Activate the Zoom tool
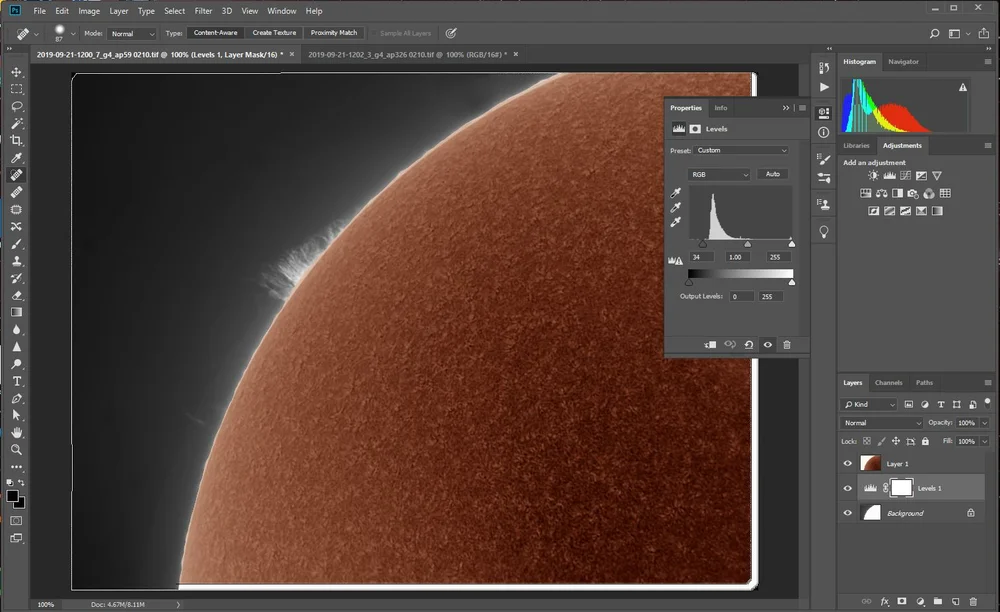1000x612 pixels. [x=17, y=450]
